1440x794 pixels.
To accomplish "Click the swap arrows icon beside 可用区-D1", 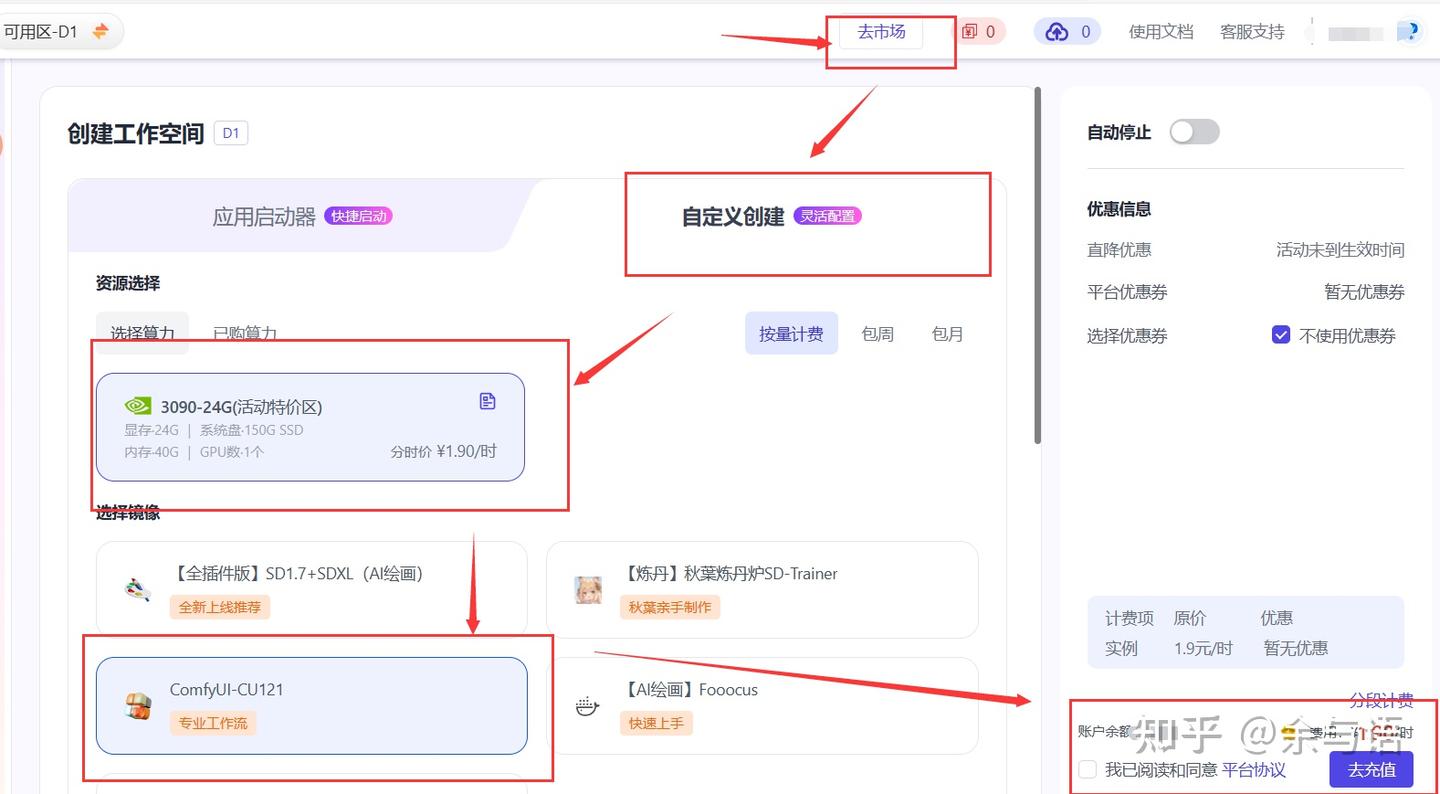I will [x=98, y=30].
